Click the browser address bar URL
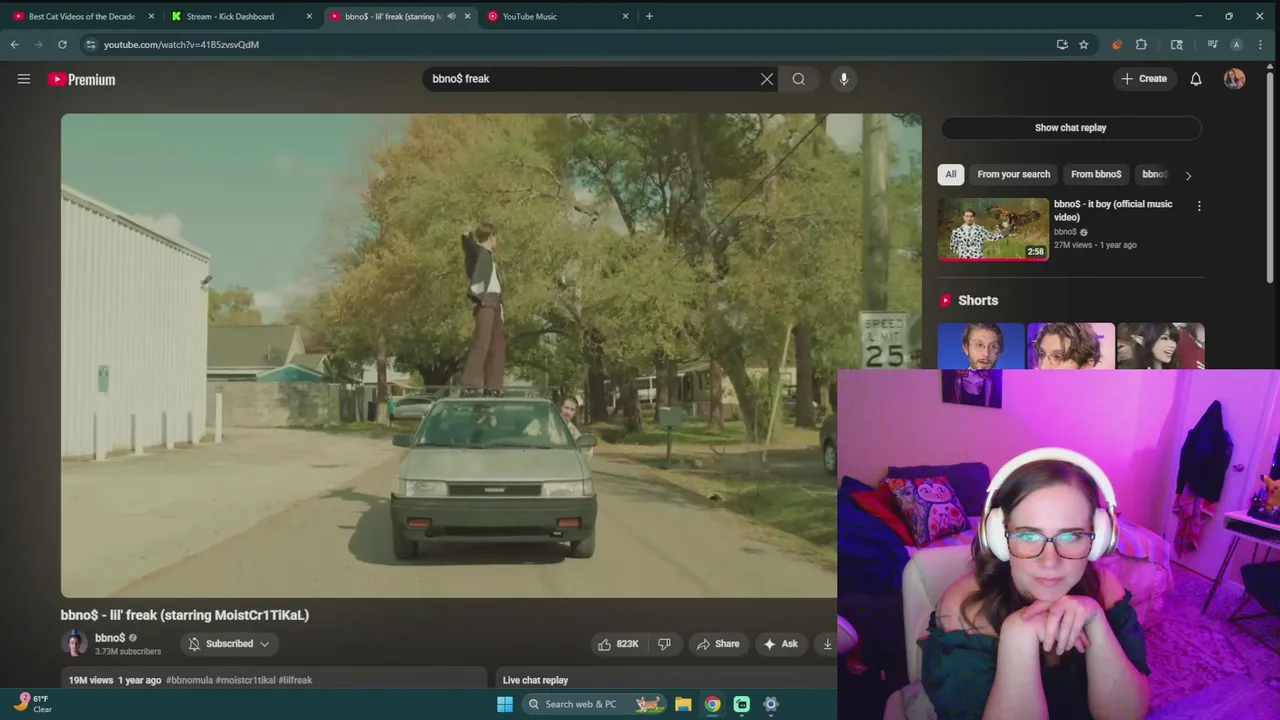The width and height of the screenshot is (1280, 720). [181, 44]
